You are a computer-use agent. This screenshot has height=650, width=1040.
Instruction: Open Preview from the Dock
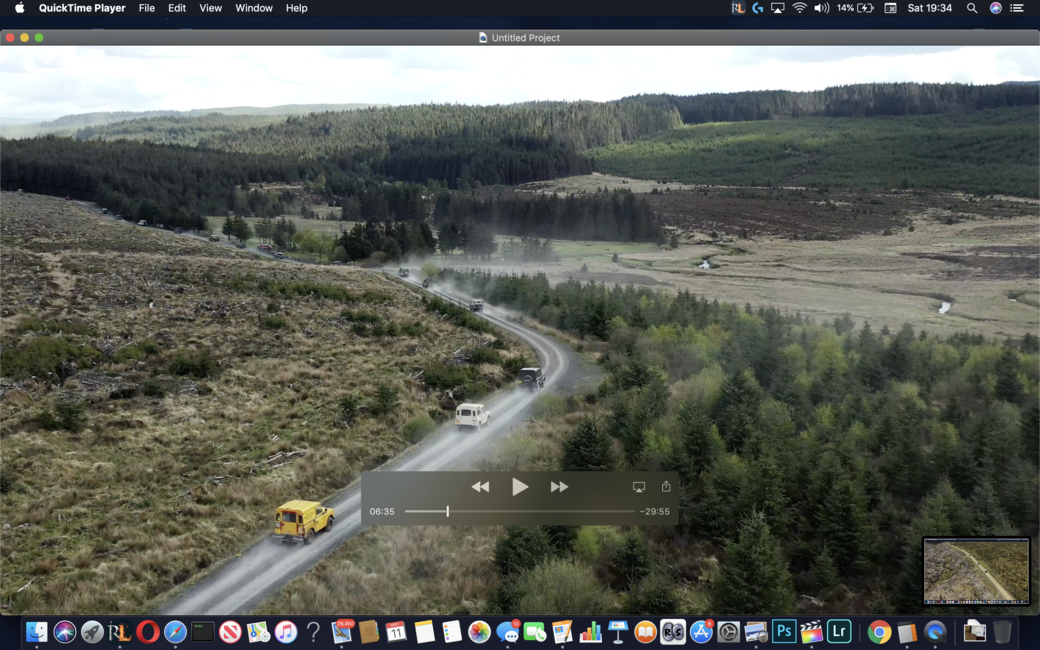tap(755, 631)
